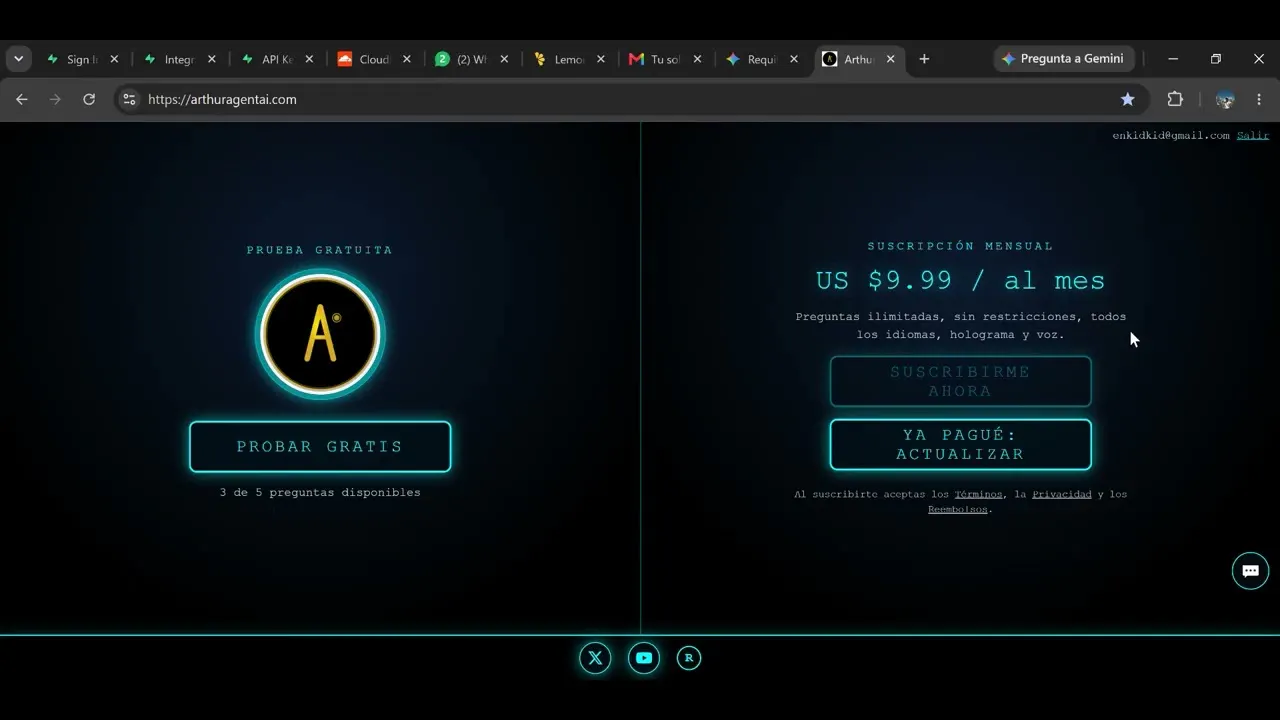The width and height of the screenshot is (1280, 720).
Task: Click the golden Arthur logo emblem
Action: pos(320,334)
